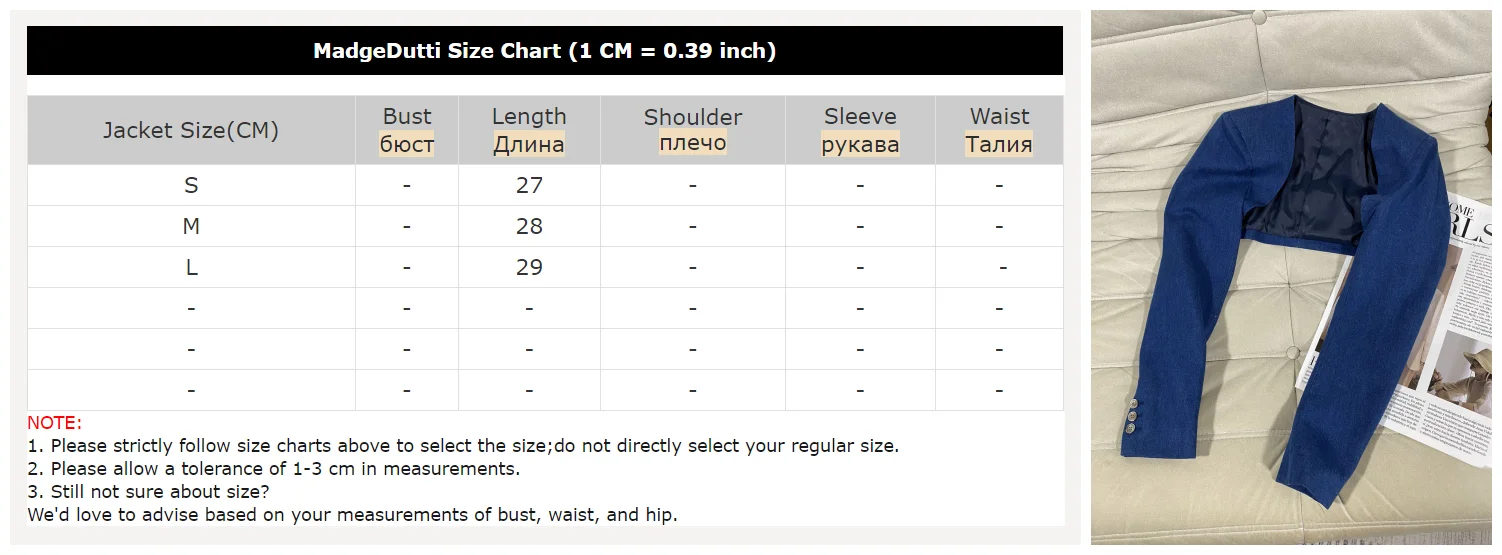
Task: Select the size S row label
Action: (191, 185)
